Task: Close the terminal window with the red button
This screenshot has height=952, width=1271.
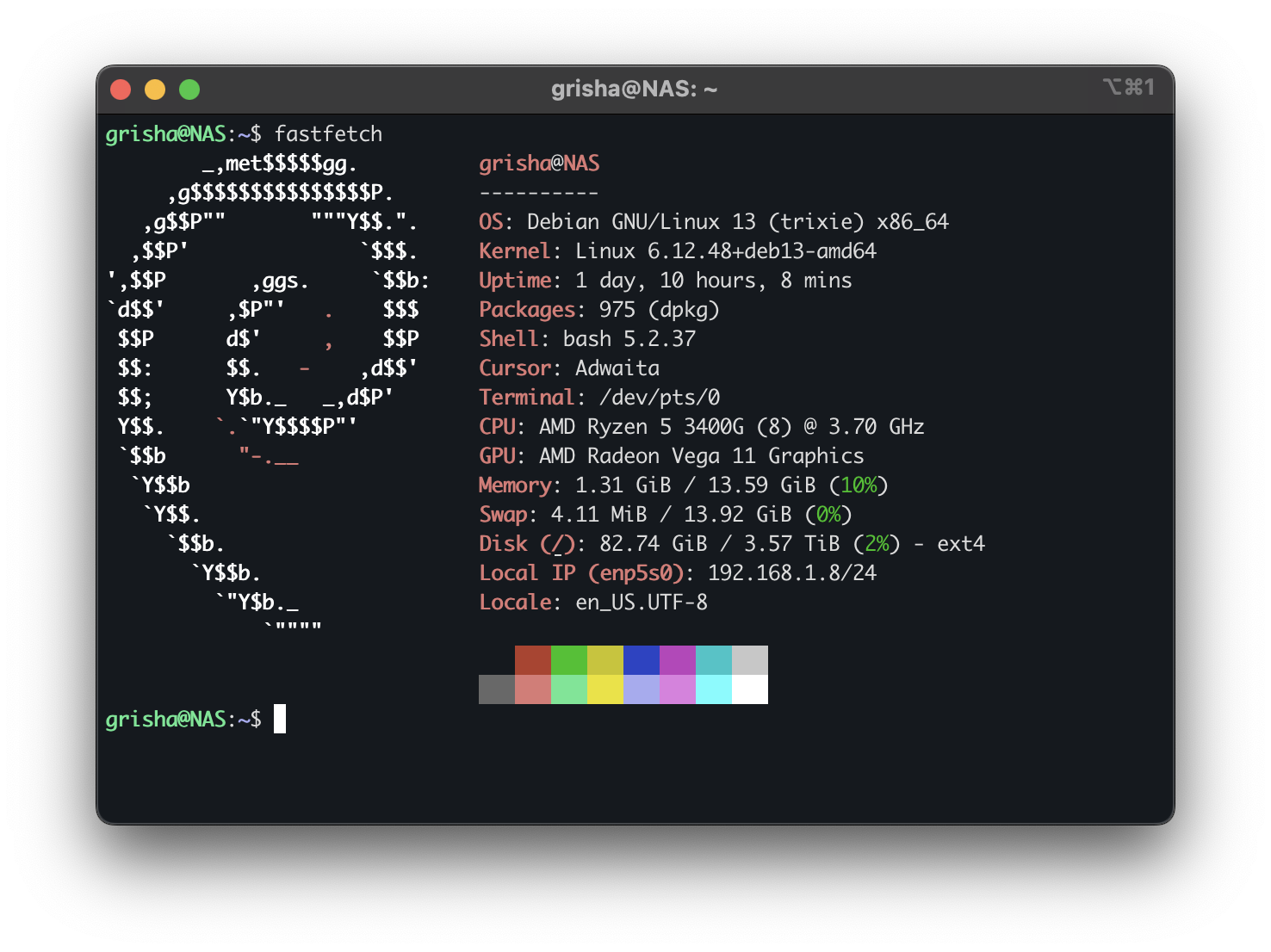Action: tap(121, 90)
